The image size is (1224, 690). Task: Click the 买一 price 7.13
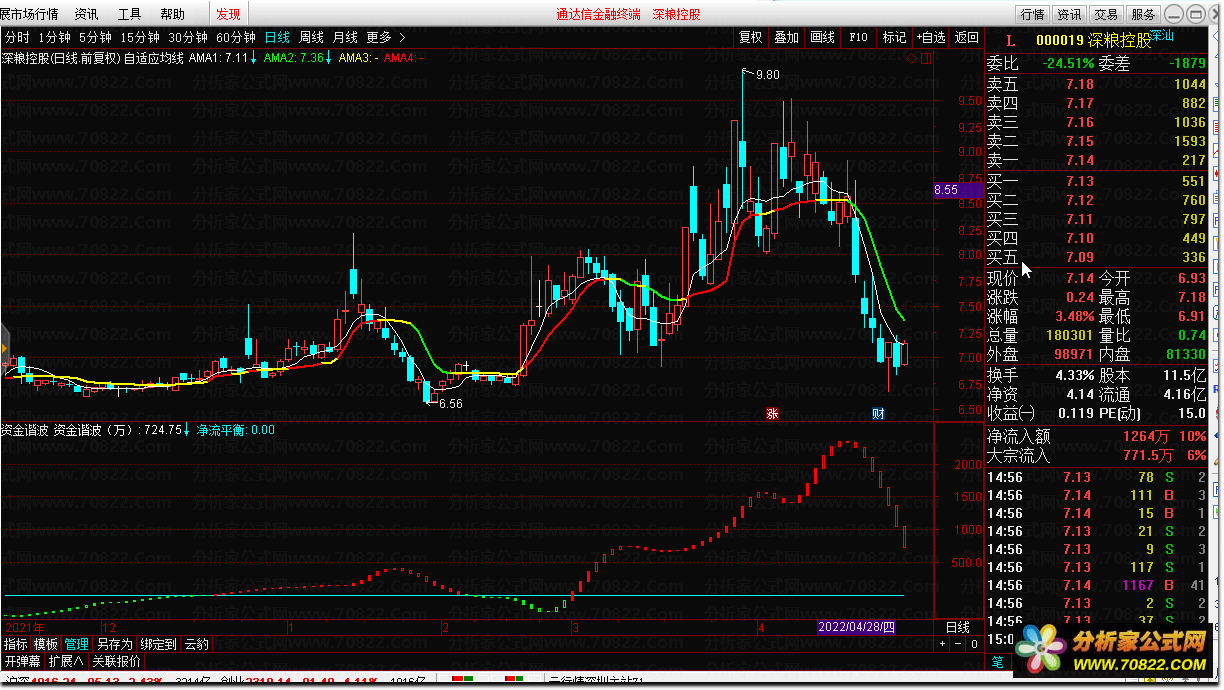1080,181
